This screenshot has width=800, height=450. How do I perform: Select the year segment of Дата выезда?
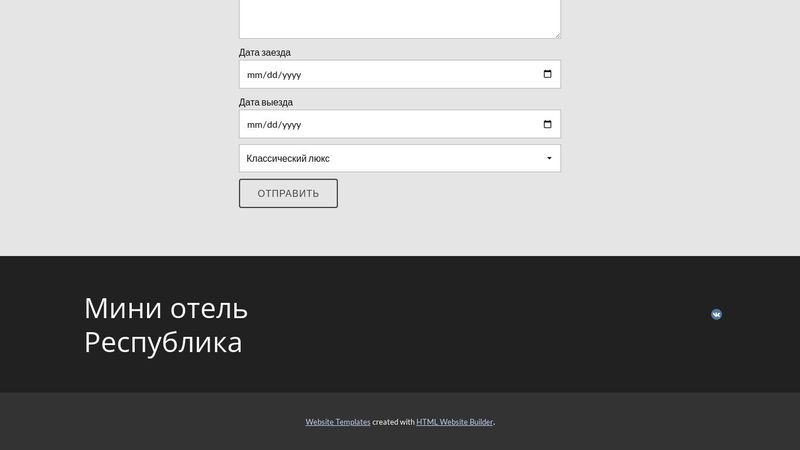pos(291,125)
